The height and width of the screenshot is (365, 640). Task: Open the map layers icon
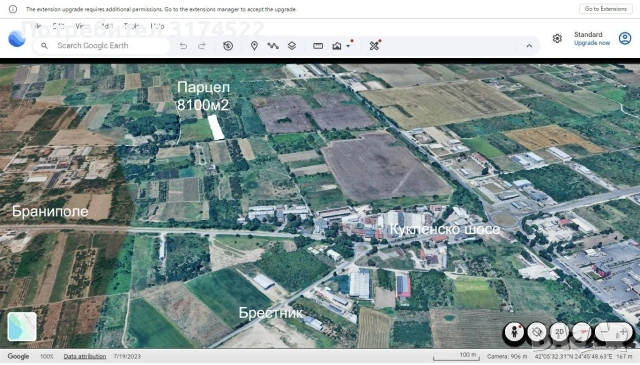coord(292,46)
